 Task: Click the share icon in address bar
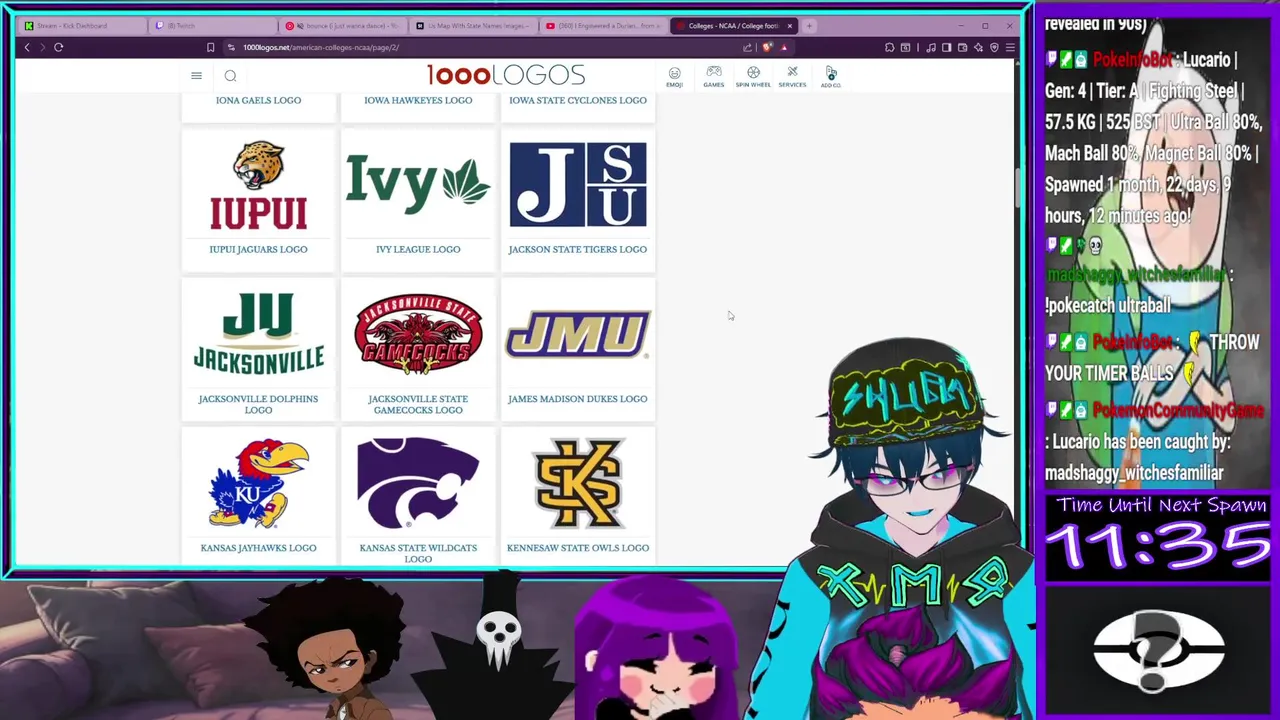747,47
